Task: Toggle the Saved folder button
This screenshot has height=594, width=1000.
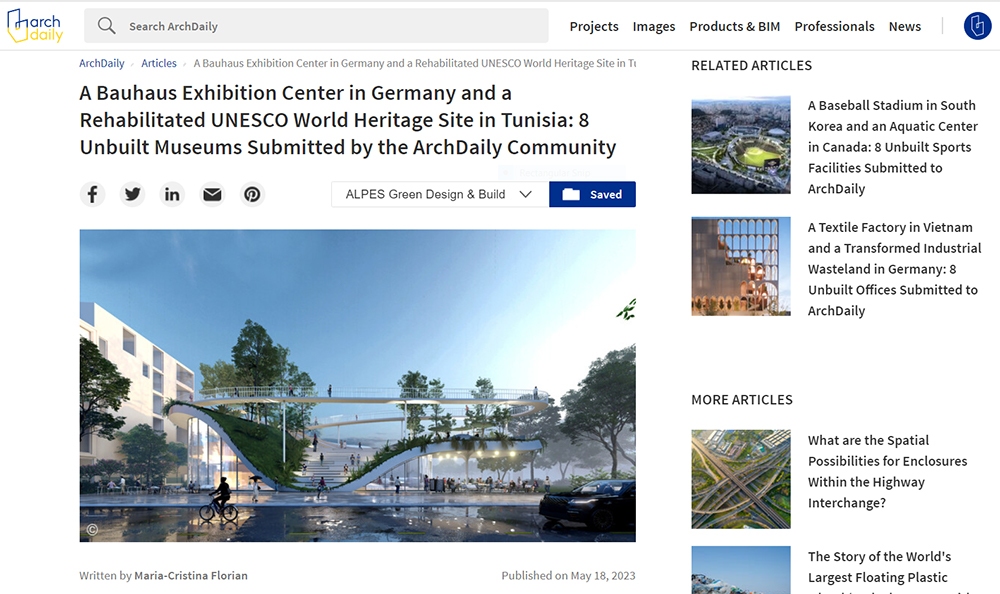Action: pos(592,194)
